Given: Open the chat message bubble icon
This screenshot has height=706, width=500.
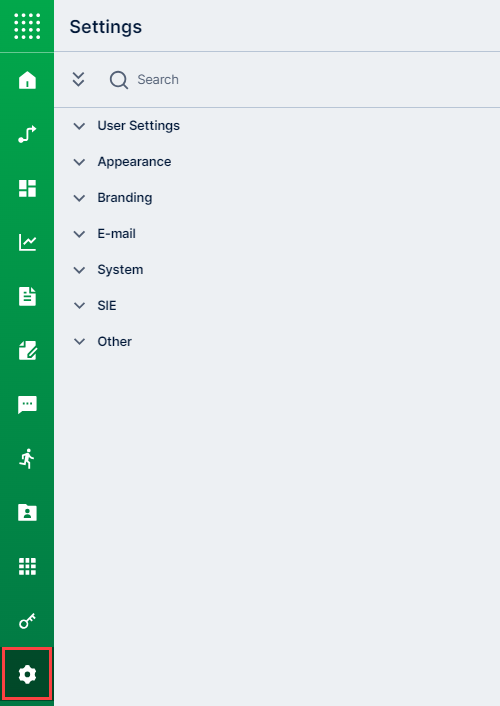Looking at the screenshot, I should point(27,404).
